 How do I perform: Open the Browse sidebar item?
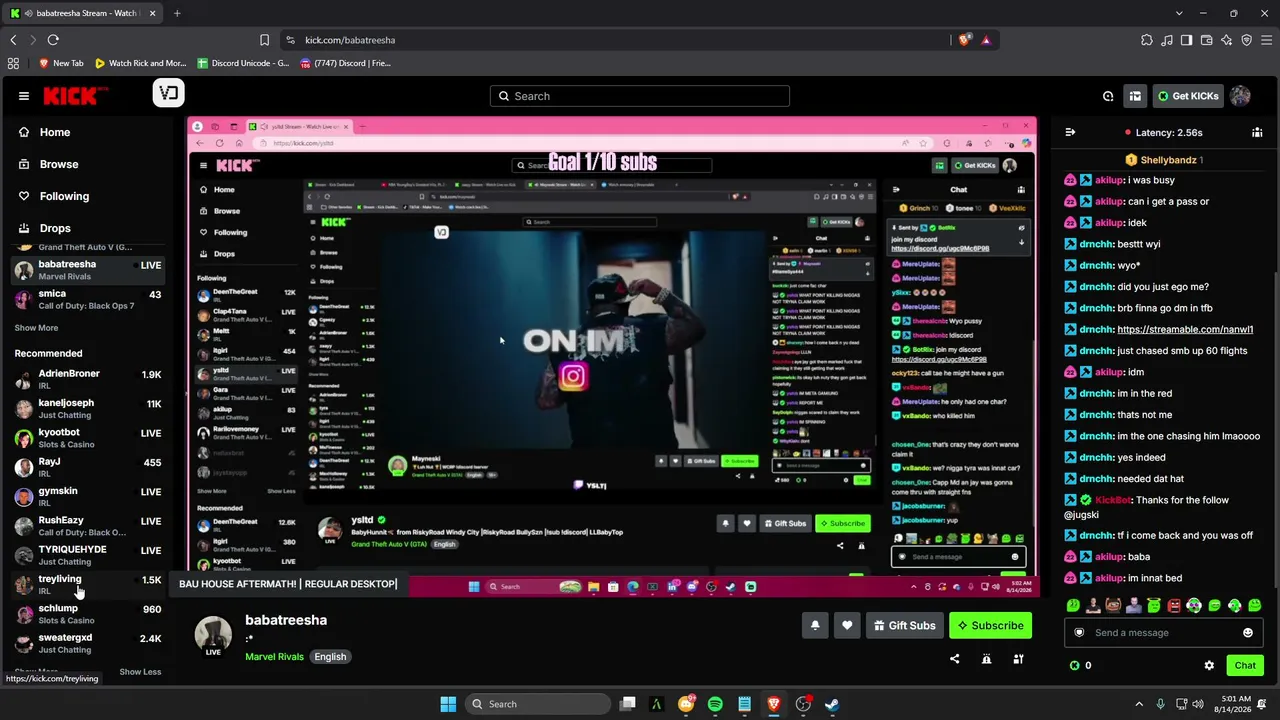pyautogui.click(x=87, y=164)
